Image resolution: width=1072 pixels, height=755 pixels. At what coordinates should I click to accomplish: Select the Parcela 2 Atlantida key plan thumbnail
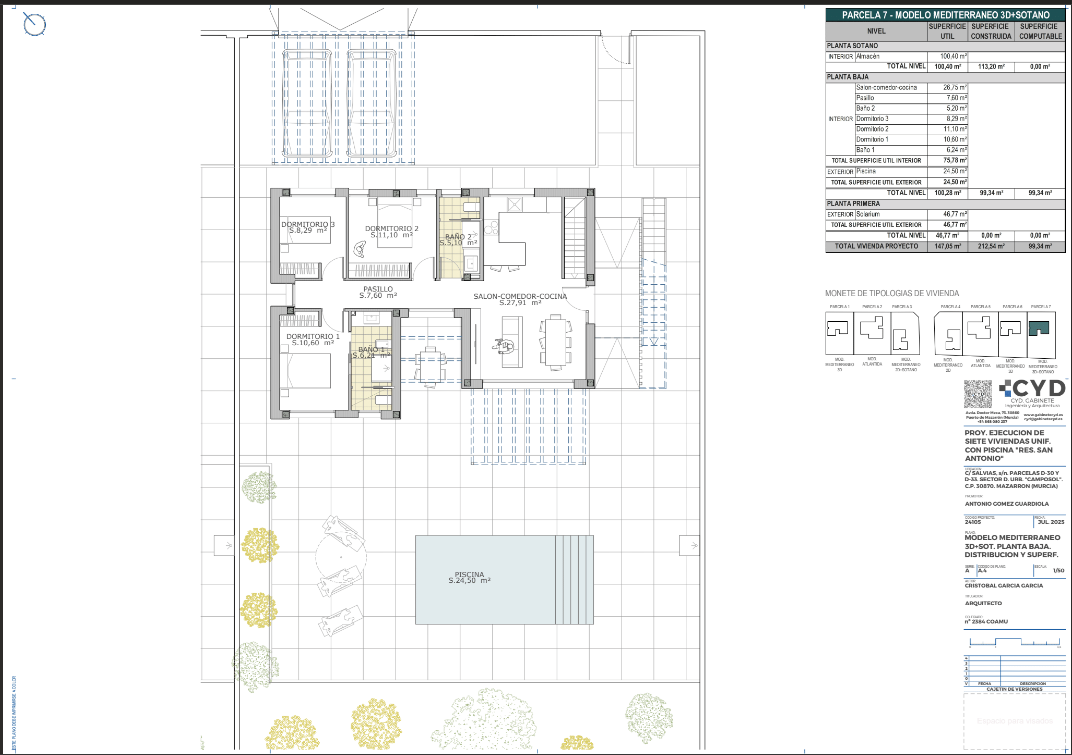[x=872, y=333]
